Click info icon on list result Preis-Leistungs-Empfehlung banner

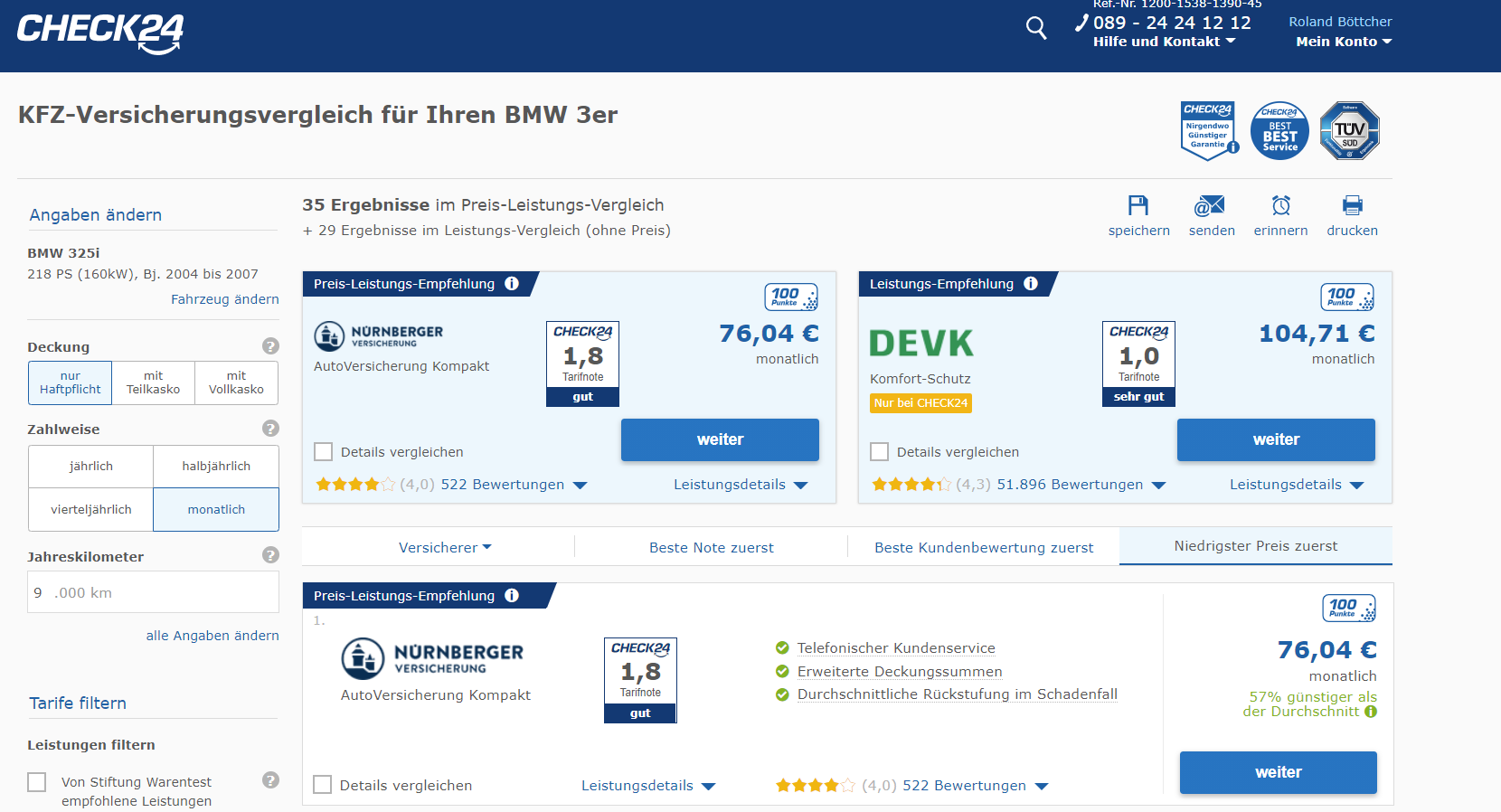coord(512,595)
